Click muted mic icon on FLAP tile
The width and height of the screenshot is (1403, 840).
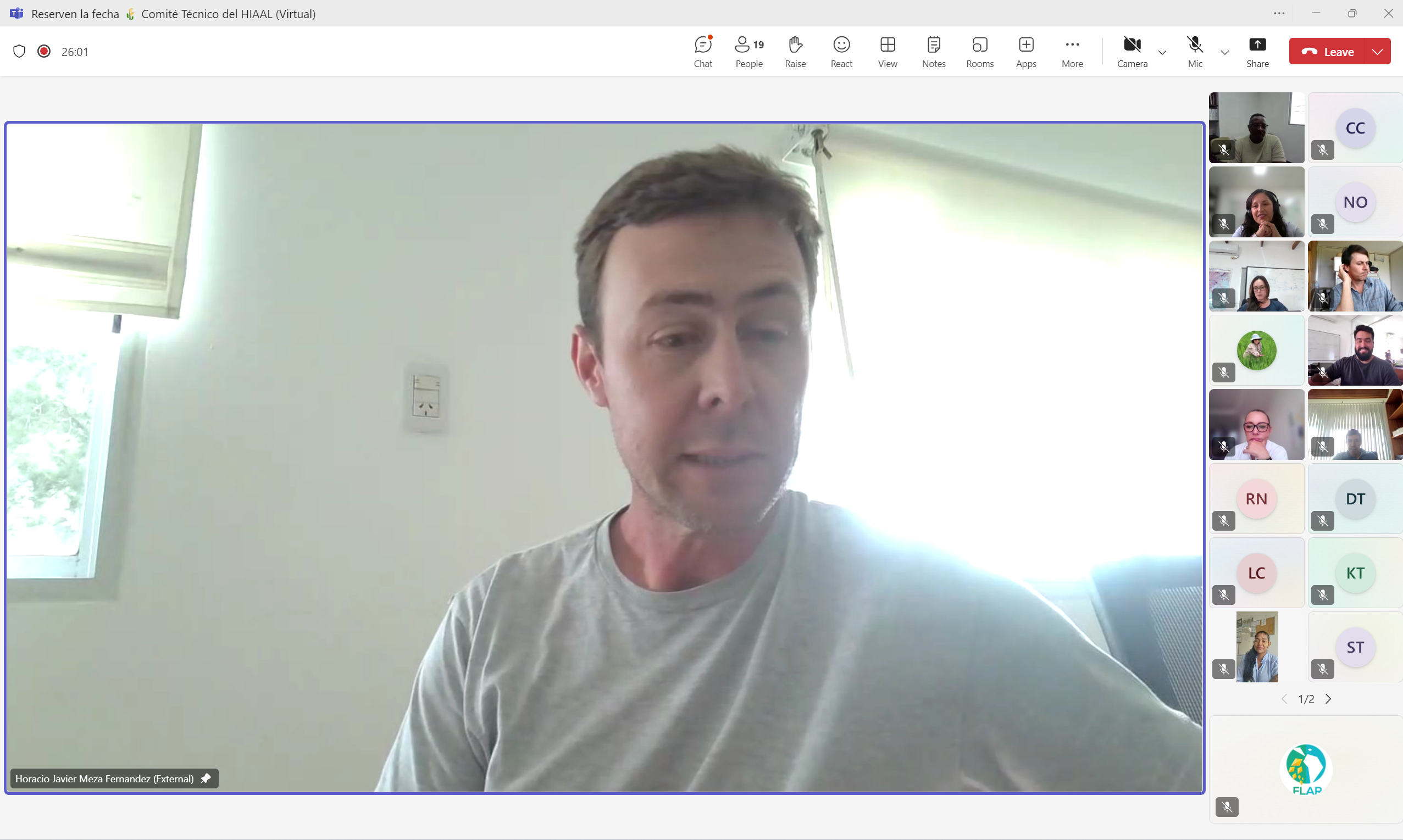pos(1227,806)
